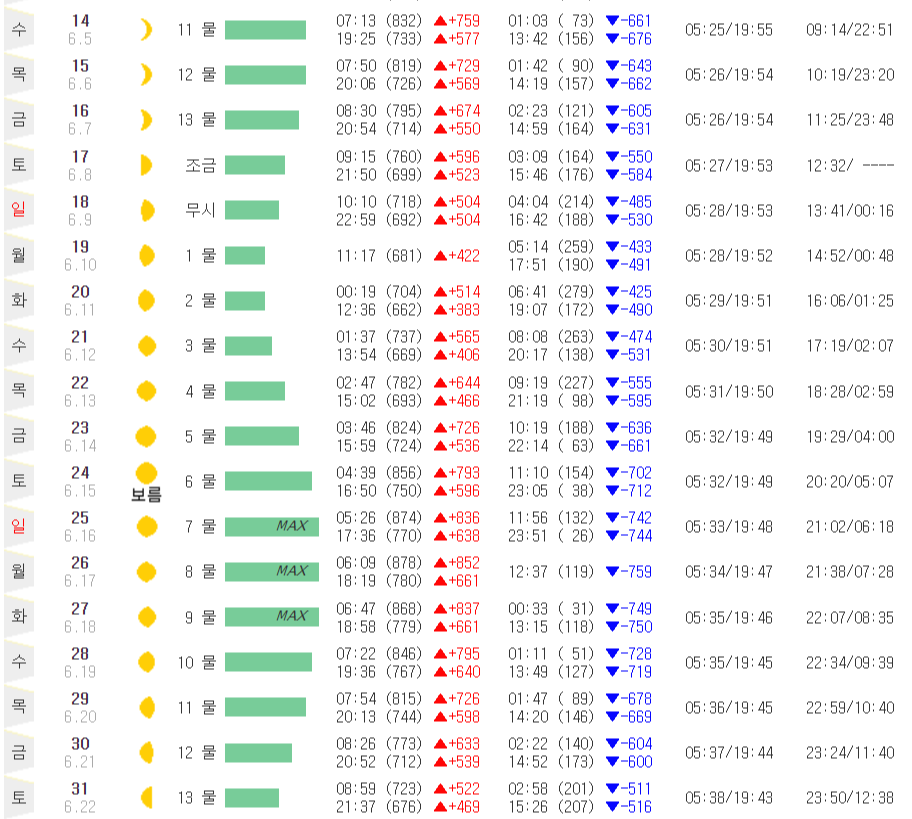The image size is (912, 819).
Task: Click the moon phase icon for day 25
Action: (x=147, y=526)
